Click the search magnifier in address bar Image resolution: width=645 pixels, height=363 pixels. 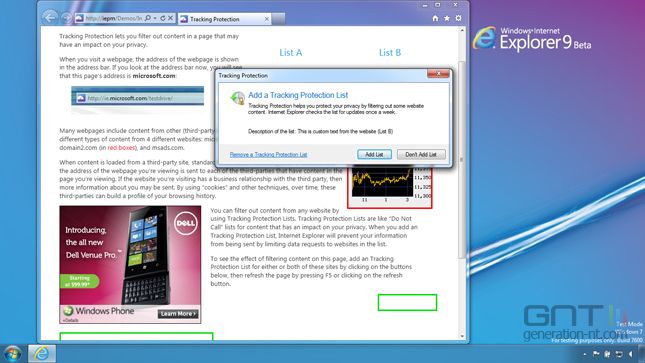pos(148,19)
